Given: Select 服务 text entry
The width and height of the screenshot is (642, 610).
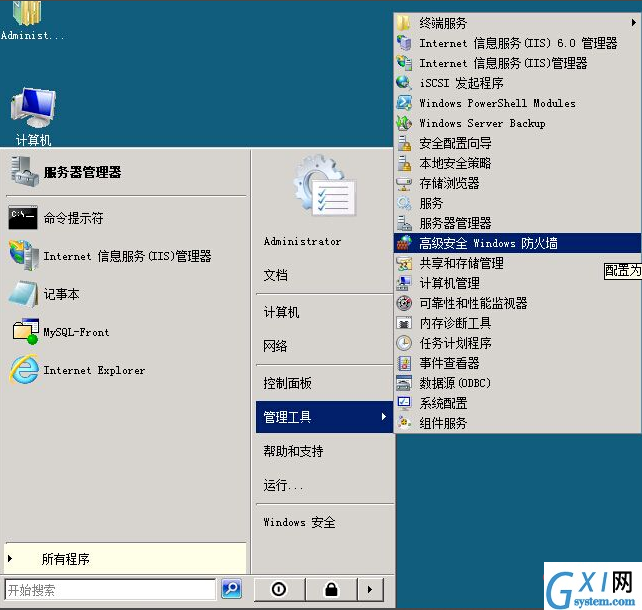Looking at the screenshot, I should pyautogui.click(x=431, y=203).
